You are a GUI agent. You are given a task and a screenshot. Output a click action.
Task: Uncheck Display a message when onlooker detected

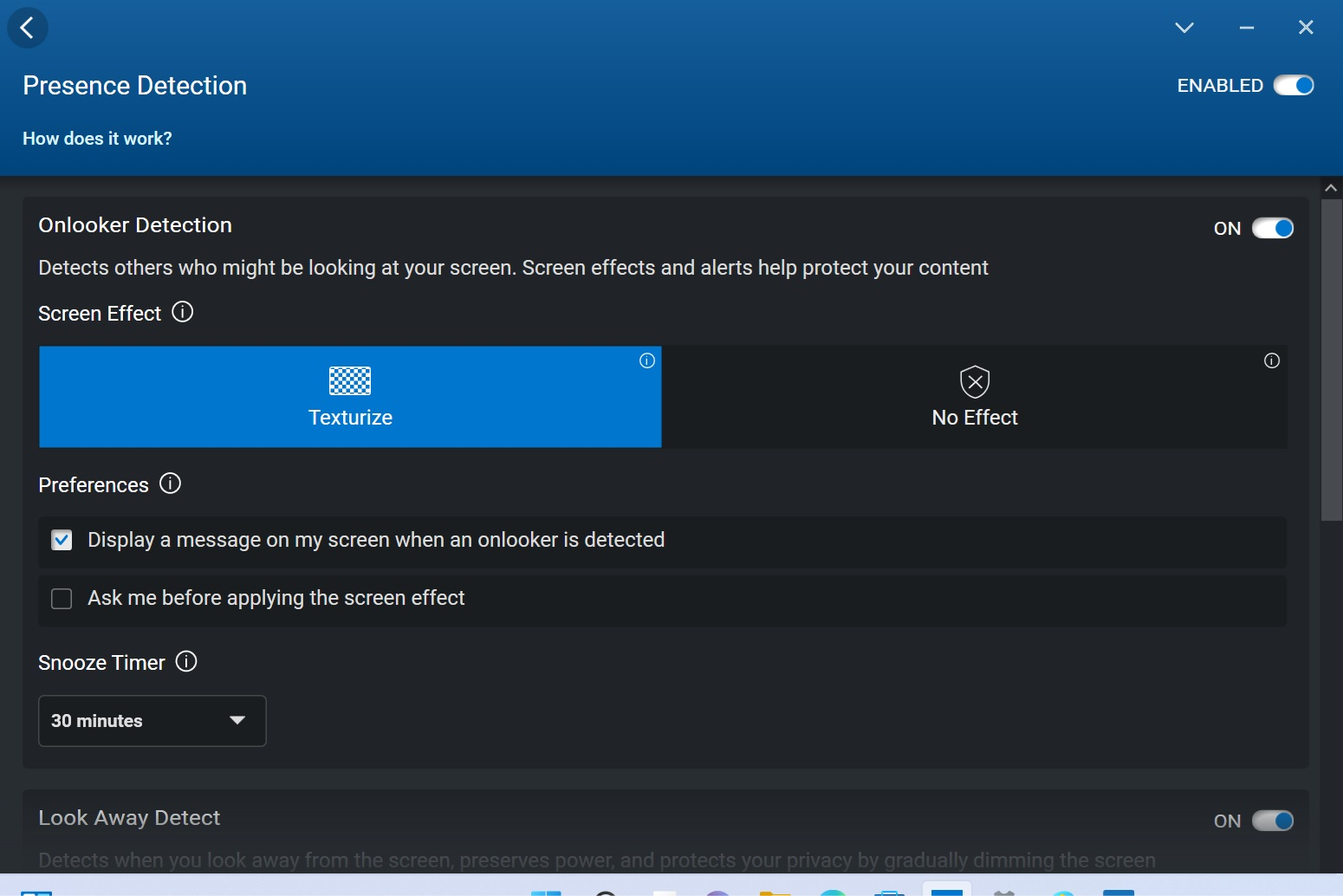click(62, 541)
